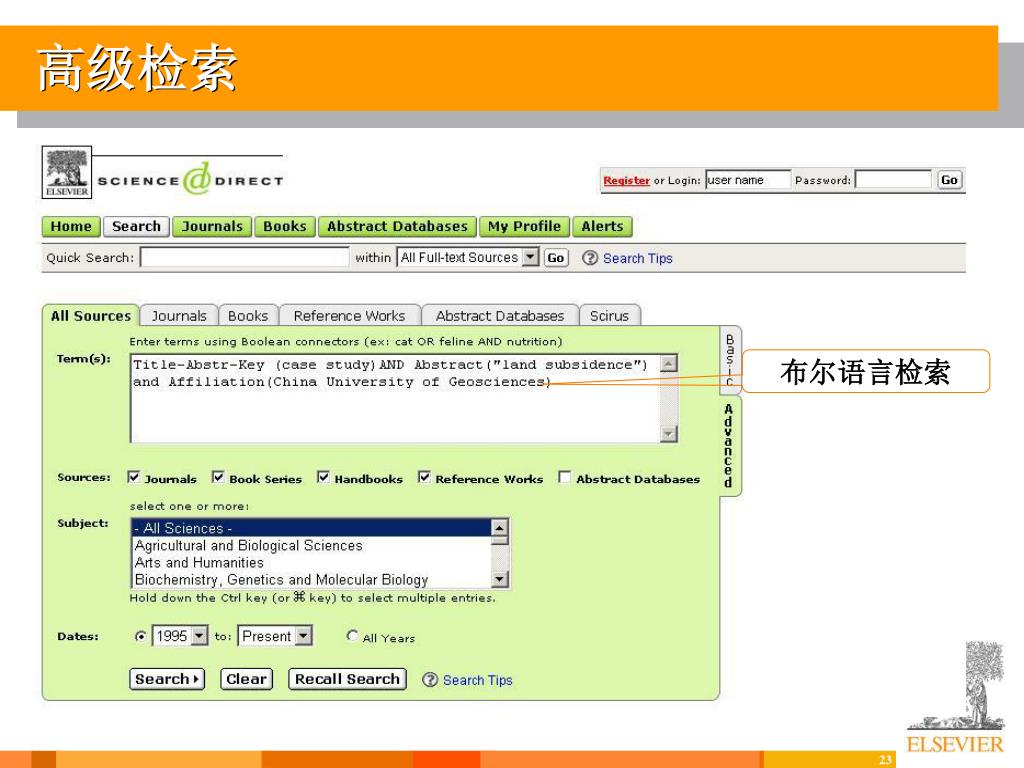The height and width of the screenshot is (768, 1024).
Task: Click the Search button at form bottom
Action: tap(167, 679)
